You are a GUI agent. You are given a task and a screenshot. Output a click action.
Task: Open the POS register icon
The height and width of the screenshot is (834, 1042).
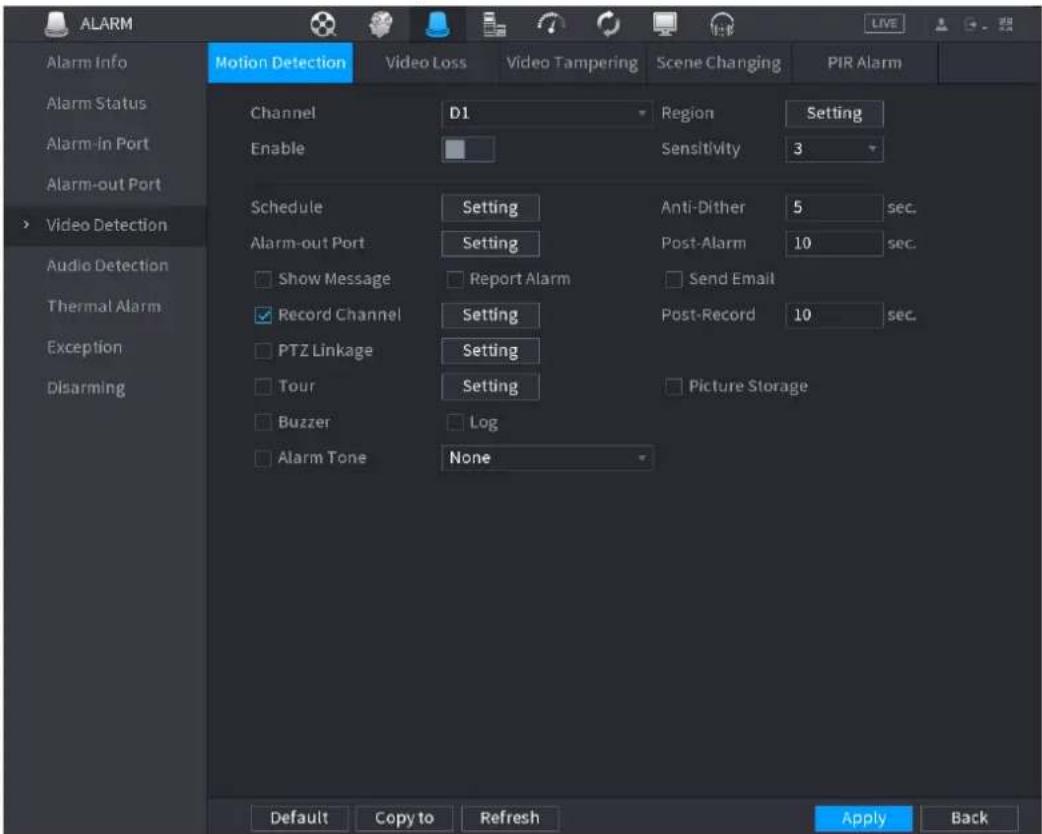tap(494, 25)
